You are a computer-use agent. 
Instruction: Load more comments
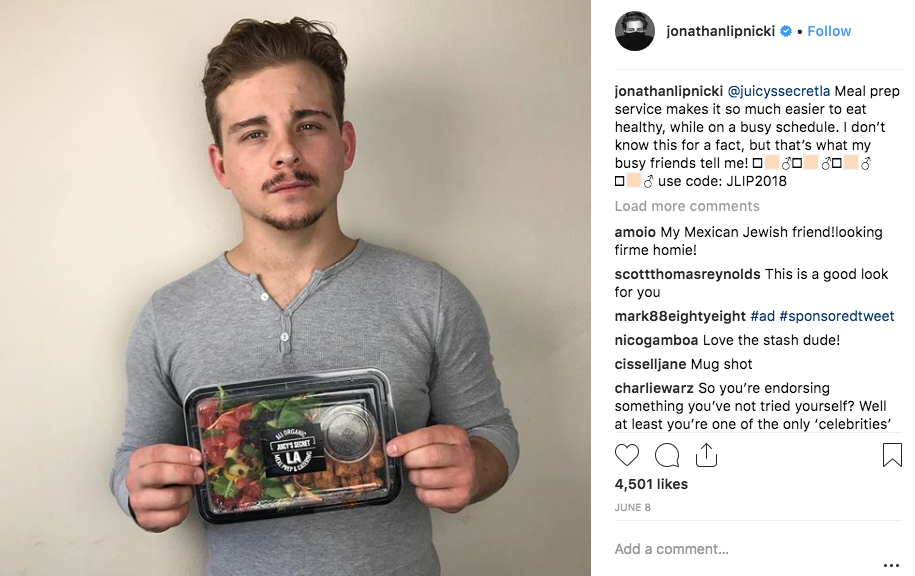pos(687,206)
